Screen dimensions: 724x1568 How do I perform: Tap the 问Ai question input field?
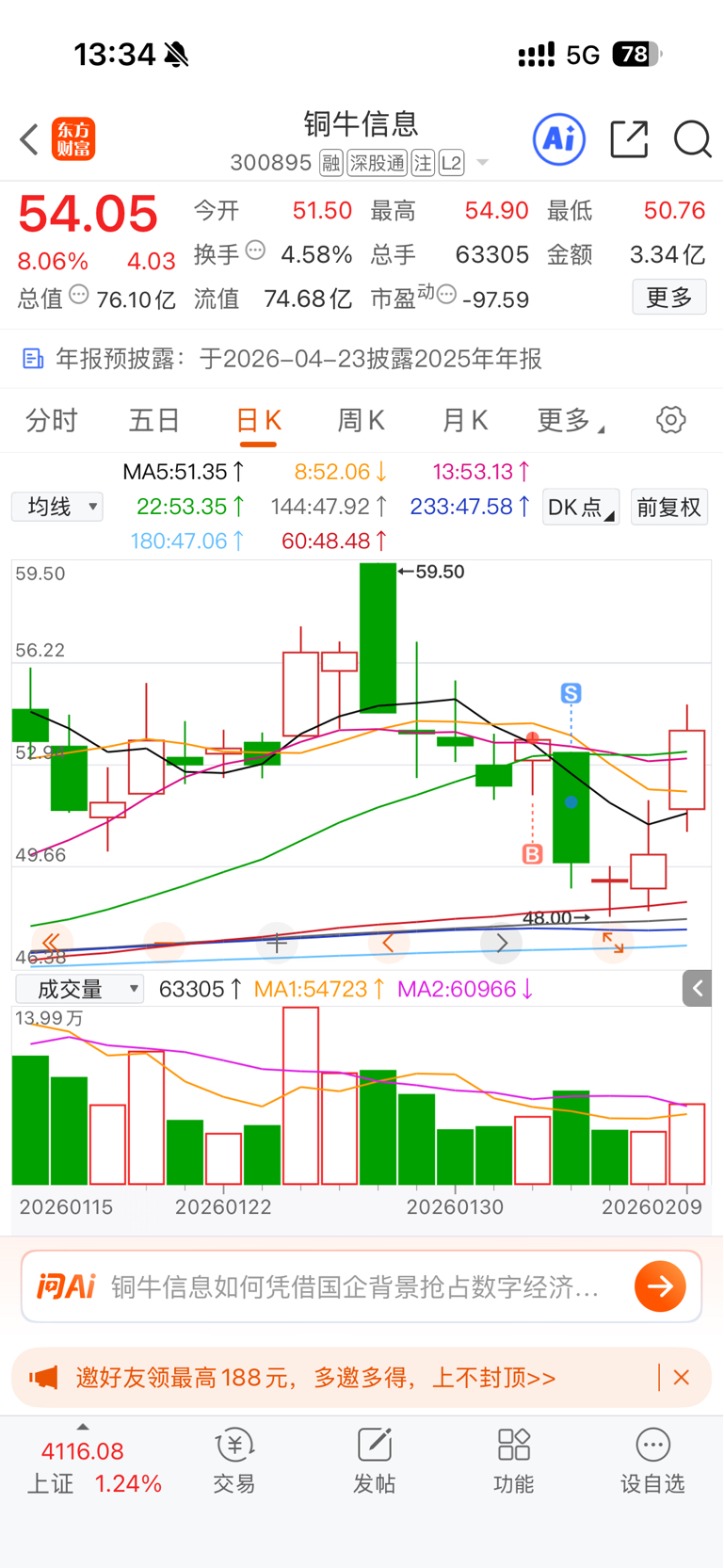pyautogui.click(x=355, y=1286)
